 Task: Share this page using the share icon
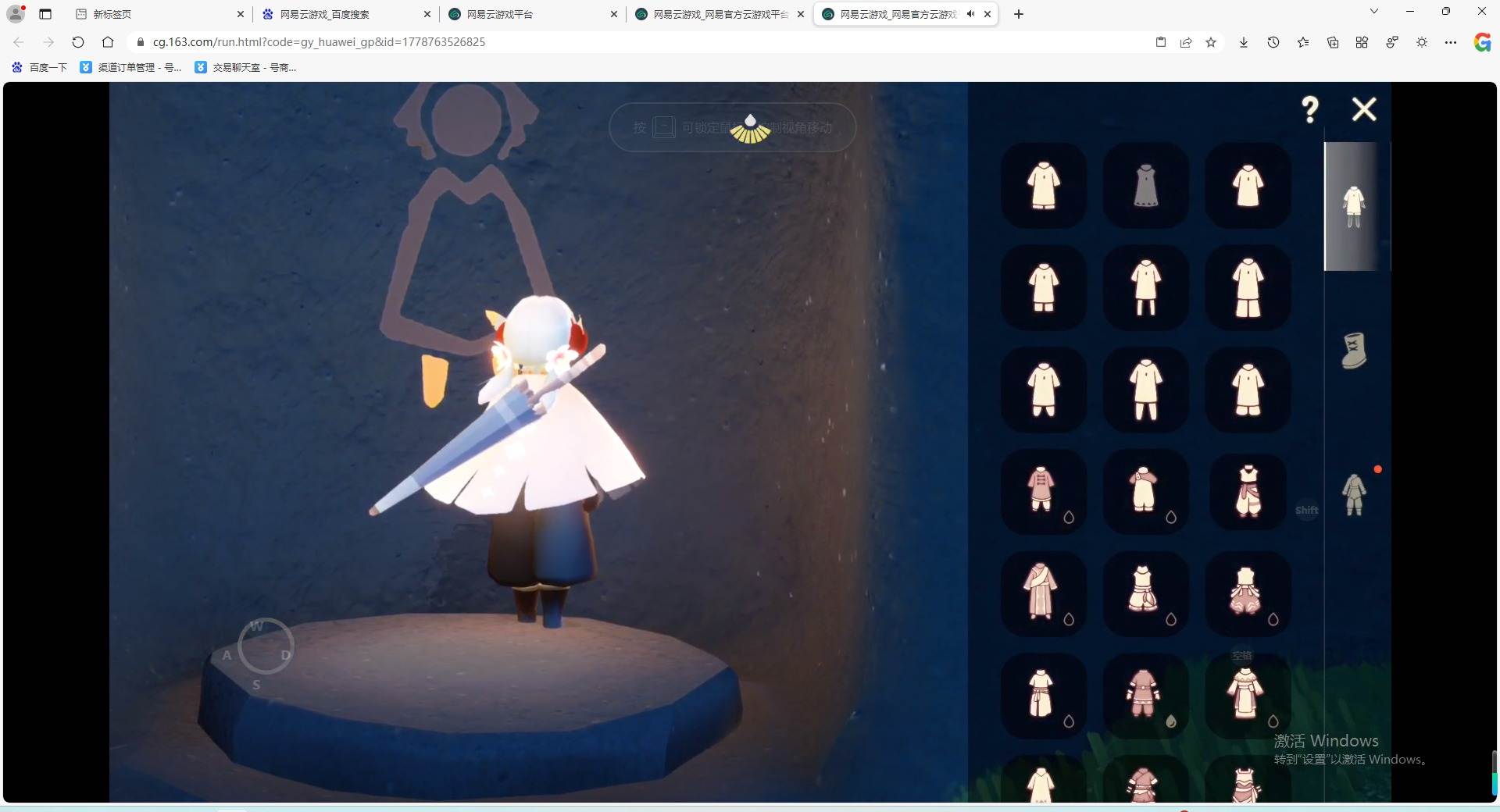coord(1186,42)
